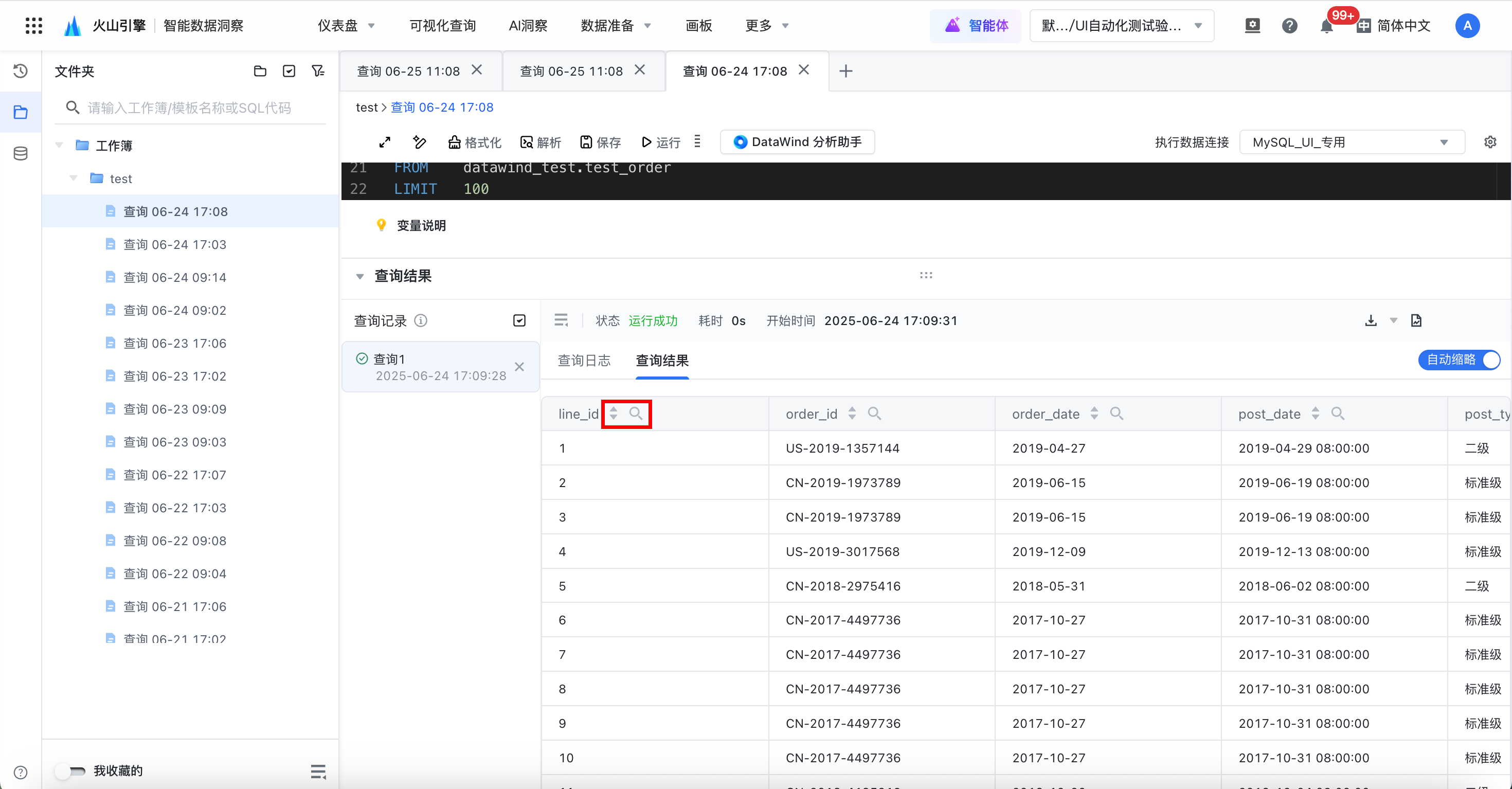Toggle the 我收藏的 switch

(70, 771)
